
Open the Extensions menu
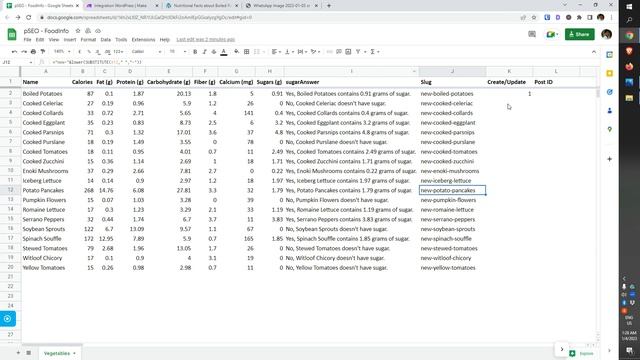[143, 40]
